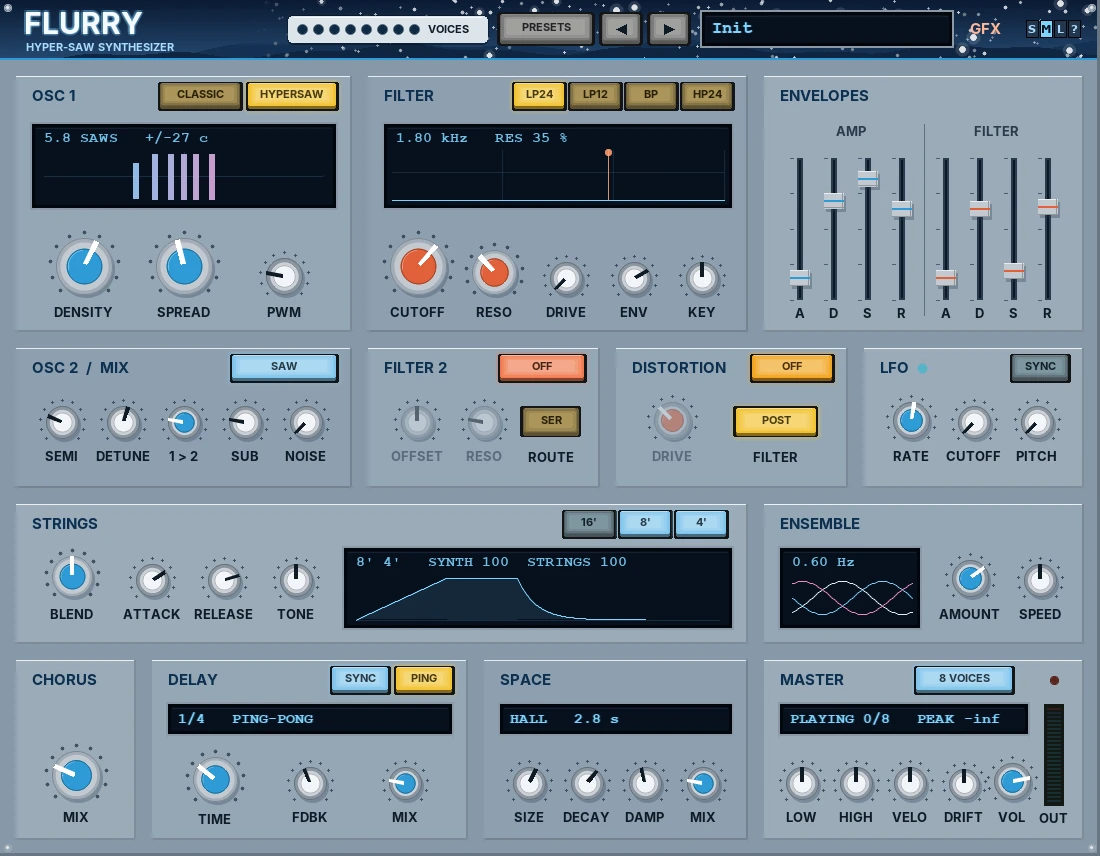Toggle the Distortion OFF switch

[x=792, y=367]
